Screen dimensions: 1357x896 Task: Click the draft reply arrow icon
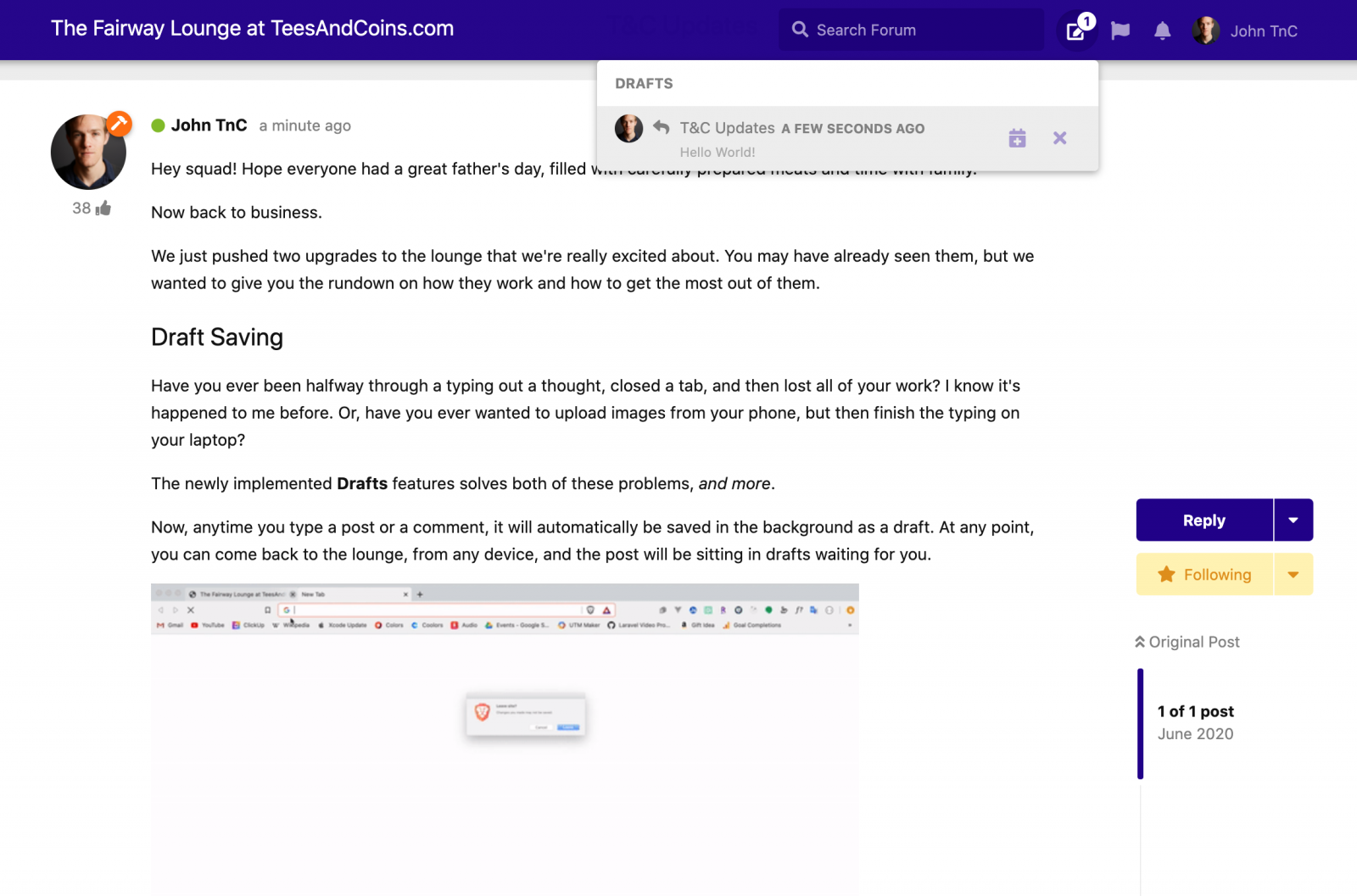click(662, 126)
